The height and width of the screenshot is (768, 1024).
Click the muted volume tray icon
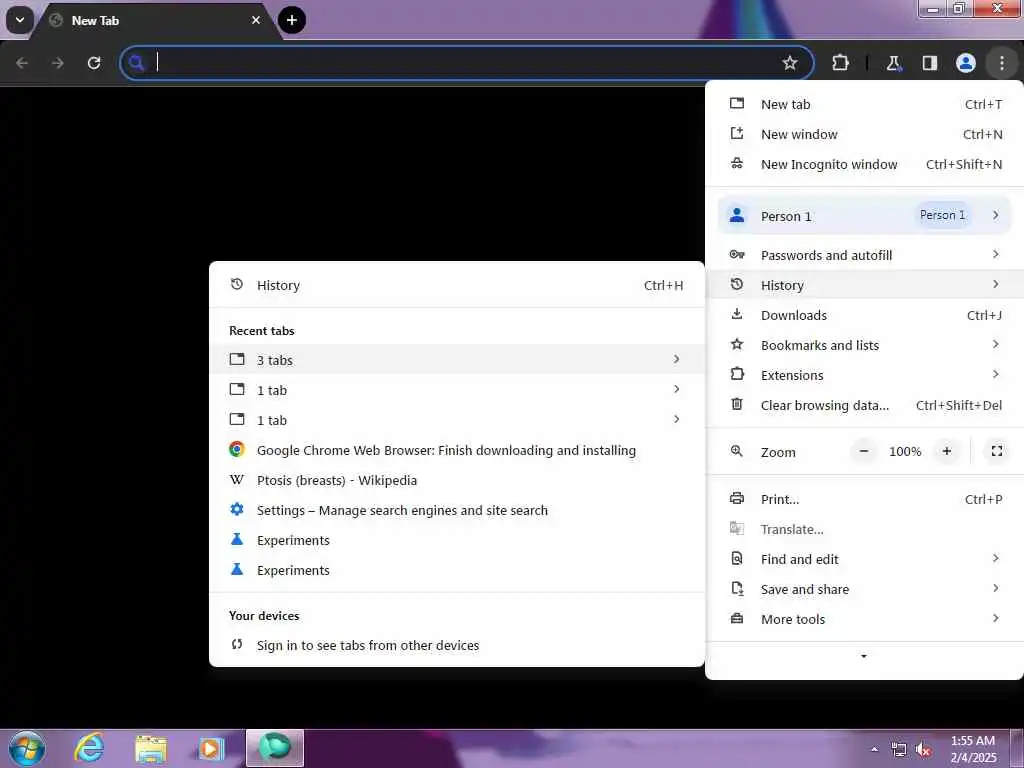coord(923,750)
